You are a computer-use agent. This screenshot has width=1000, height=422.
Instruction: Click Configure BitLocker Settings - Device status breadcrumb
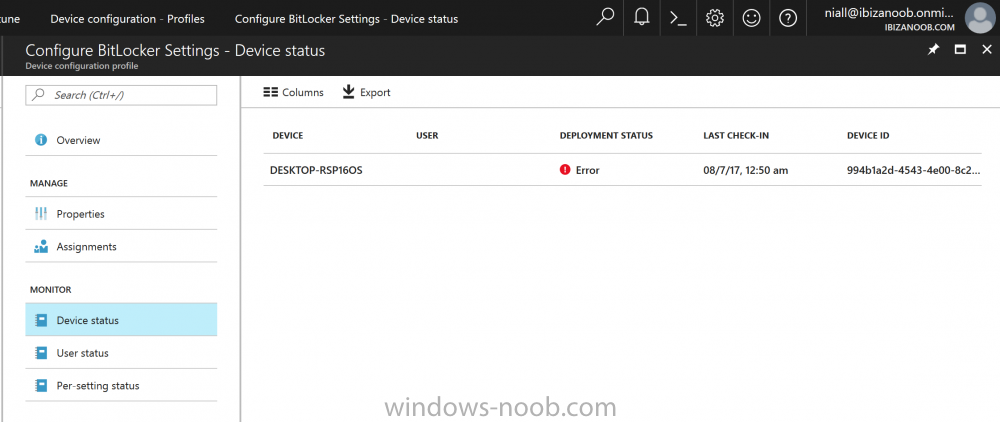pos(346,18)
